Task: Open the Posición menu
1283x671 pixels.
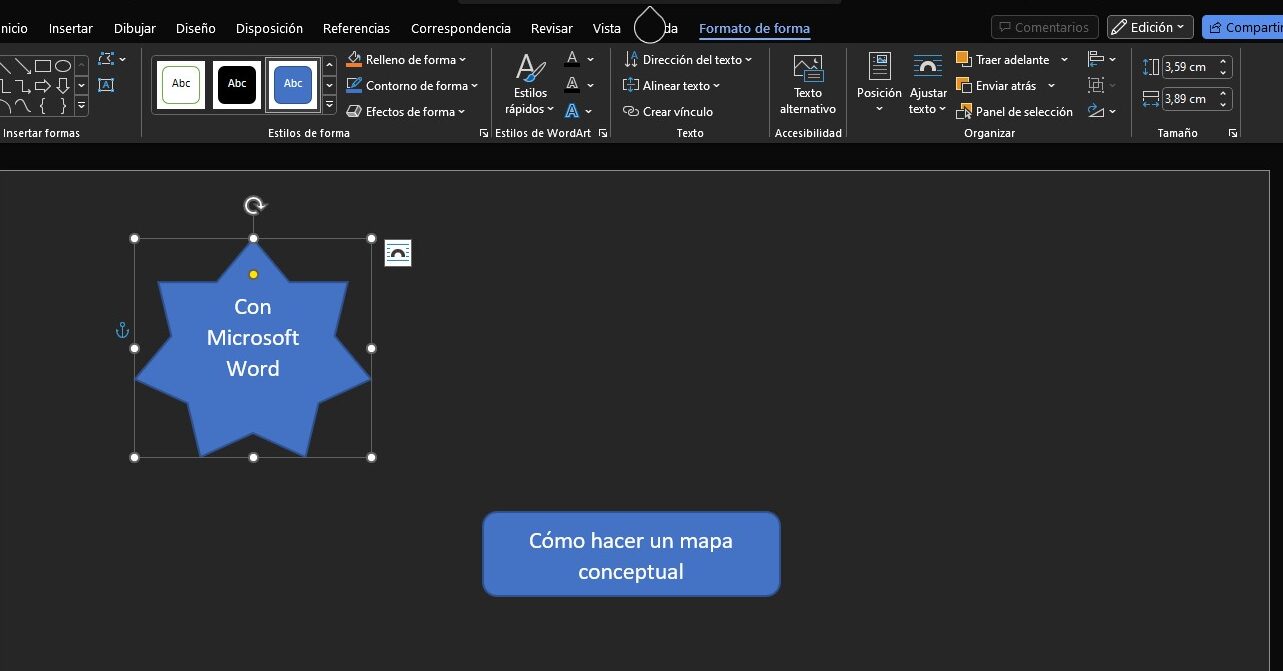Action: 879,84
